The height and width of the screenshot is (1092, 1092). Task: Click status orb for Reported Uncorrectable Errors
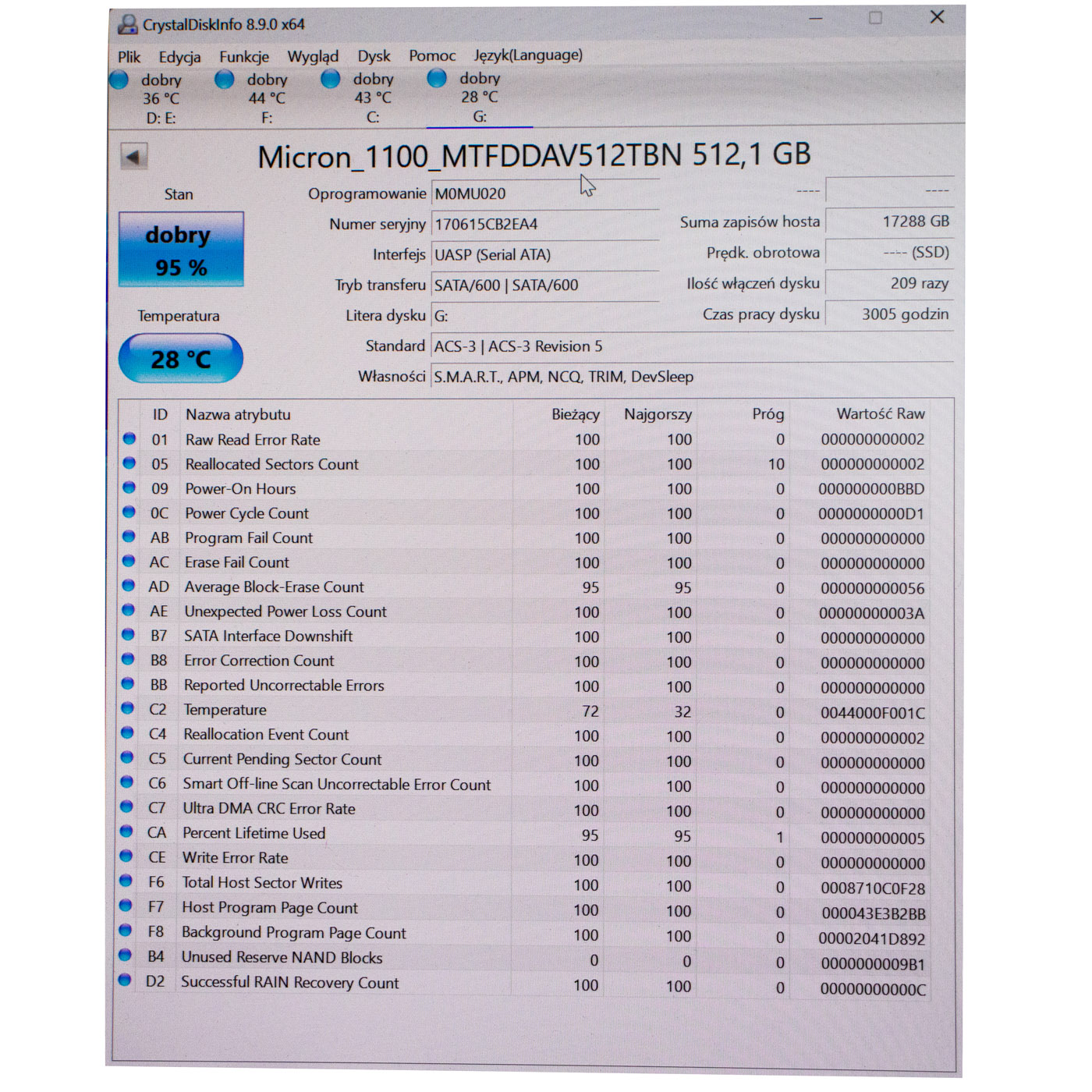pos(128,684)
